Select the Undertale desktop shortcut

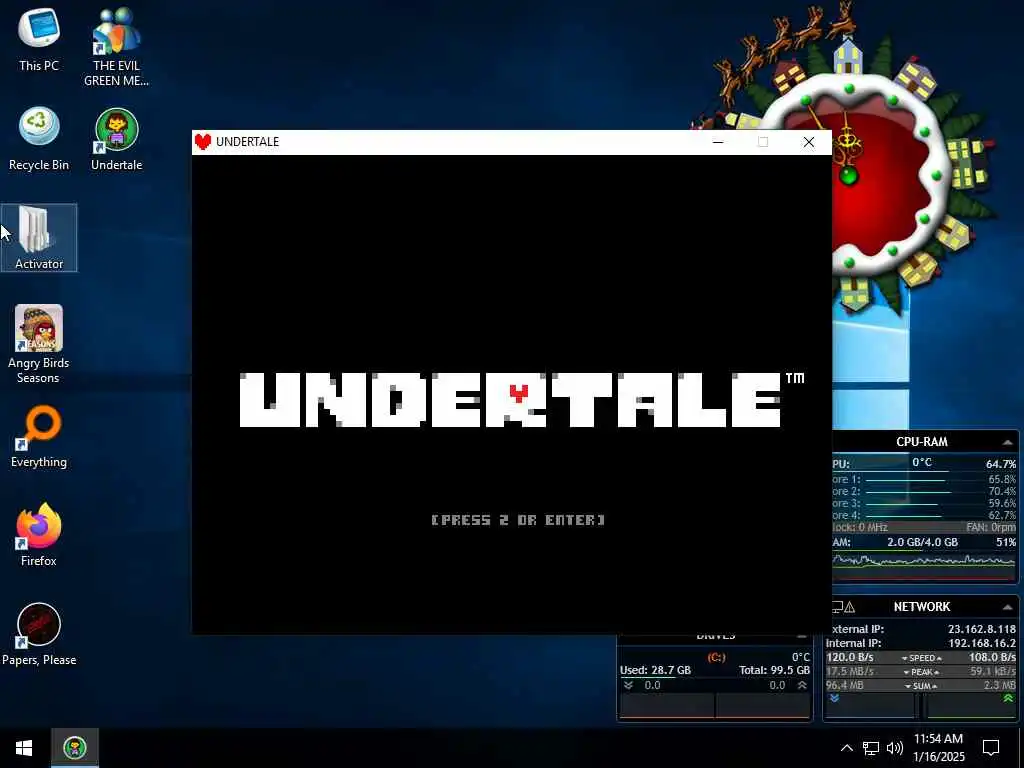[116, 138]
